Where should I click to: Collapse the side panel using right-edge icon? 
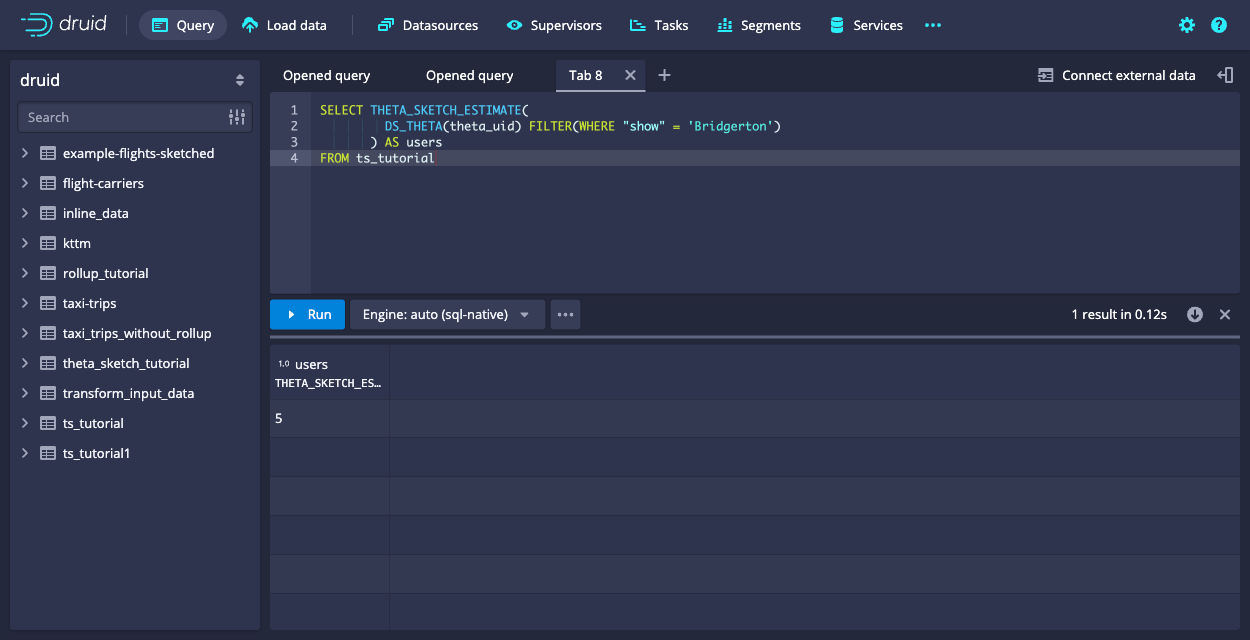(x=1225, y=75)
